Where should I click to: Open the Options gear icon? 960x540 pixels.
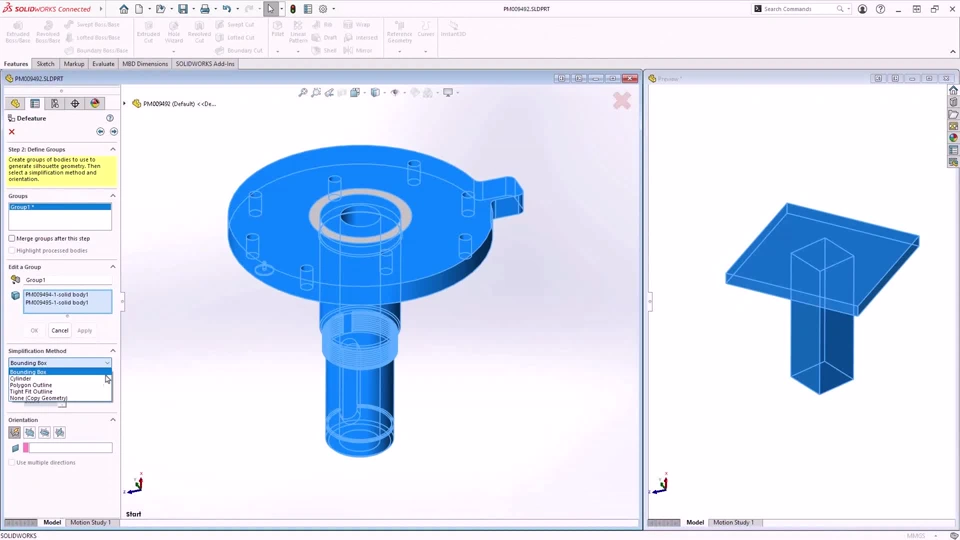pos(323,9)
